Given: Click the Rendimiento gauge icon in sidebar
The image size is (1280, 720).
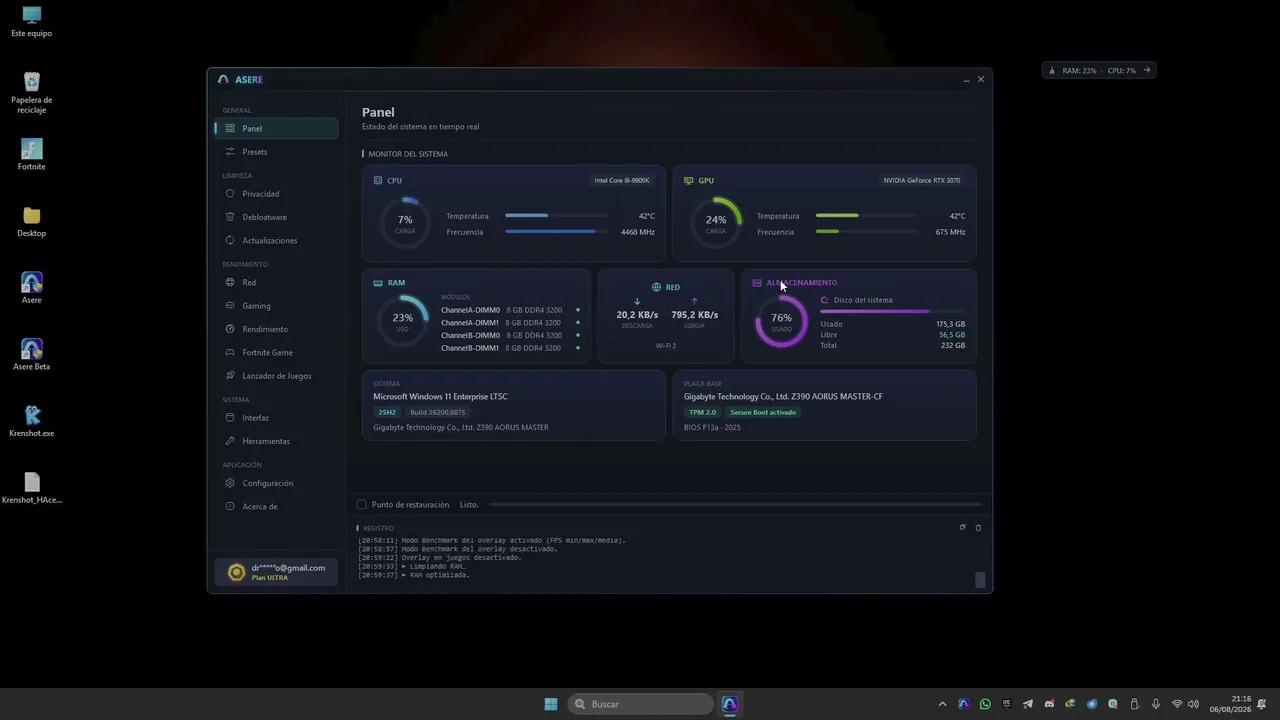Looking at the screenshot, I should [230, 329].
